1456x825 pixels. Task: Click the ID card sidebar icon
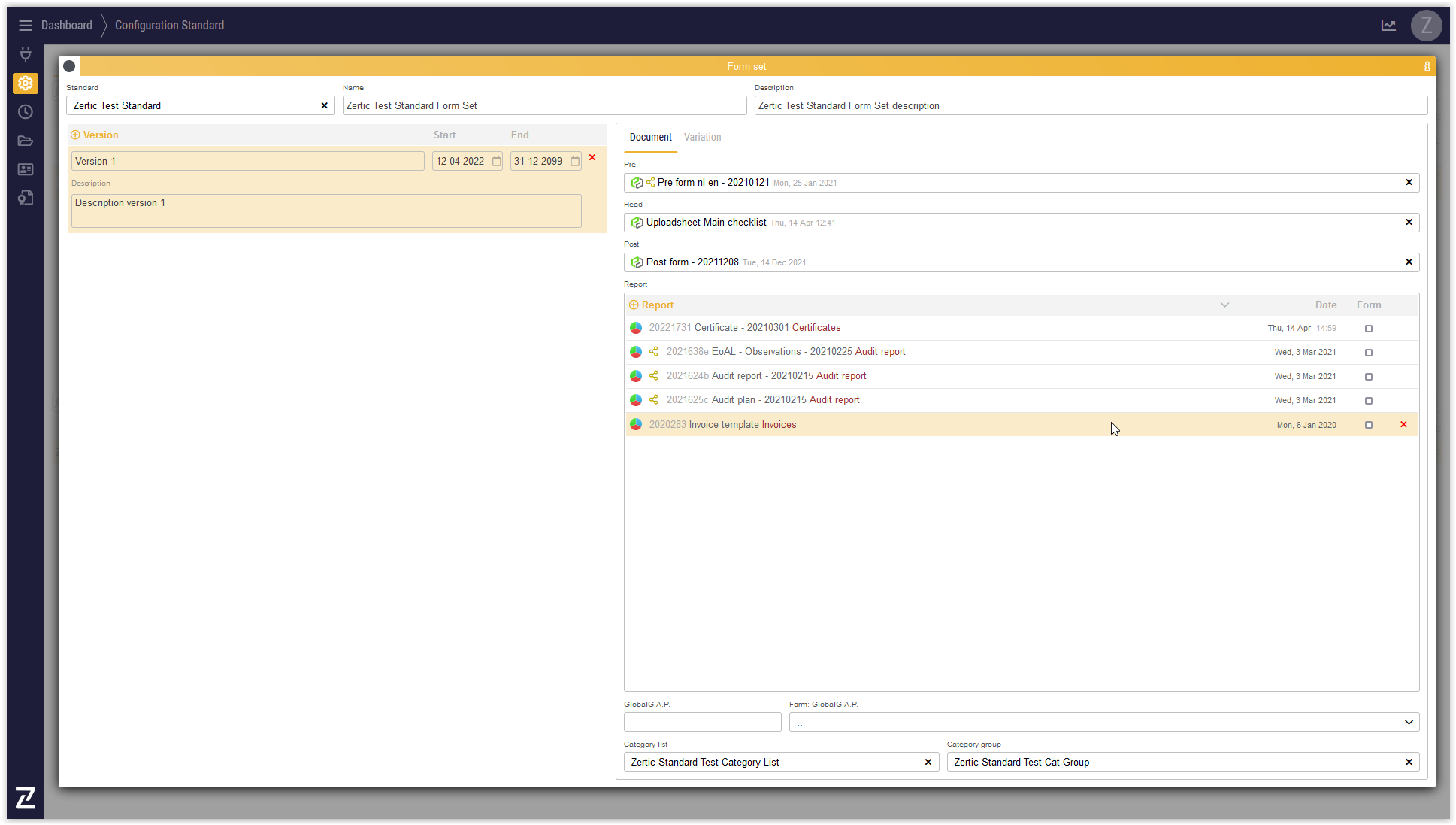pos(25,169)
